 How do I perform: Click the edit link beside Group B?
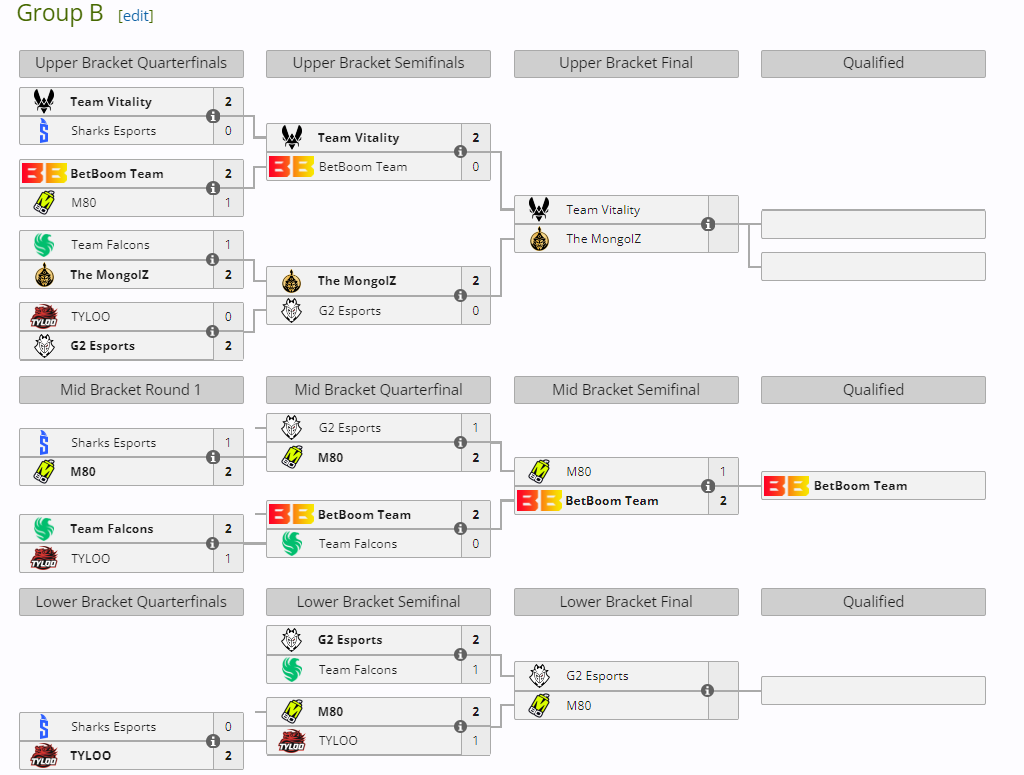coord(135,16)
